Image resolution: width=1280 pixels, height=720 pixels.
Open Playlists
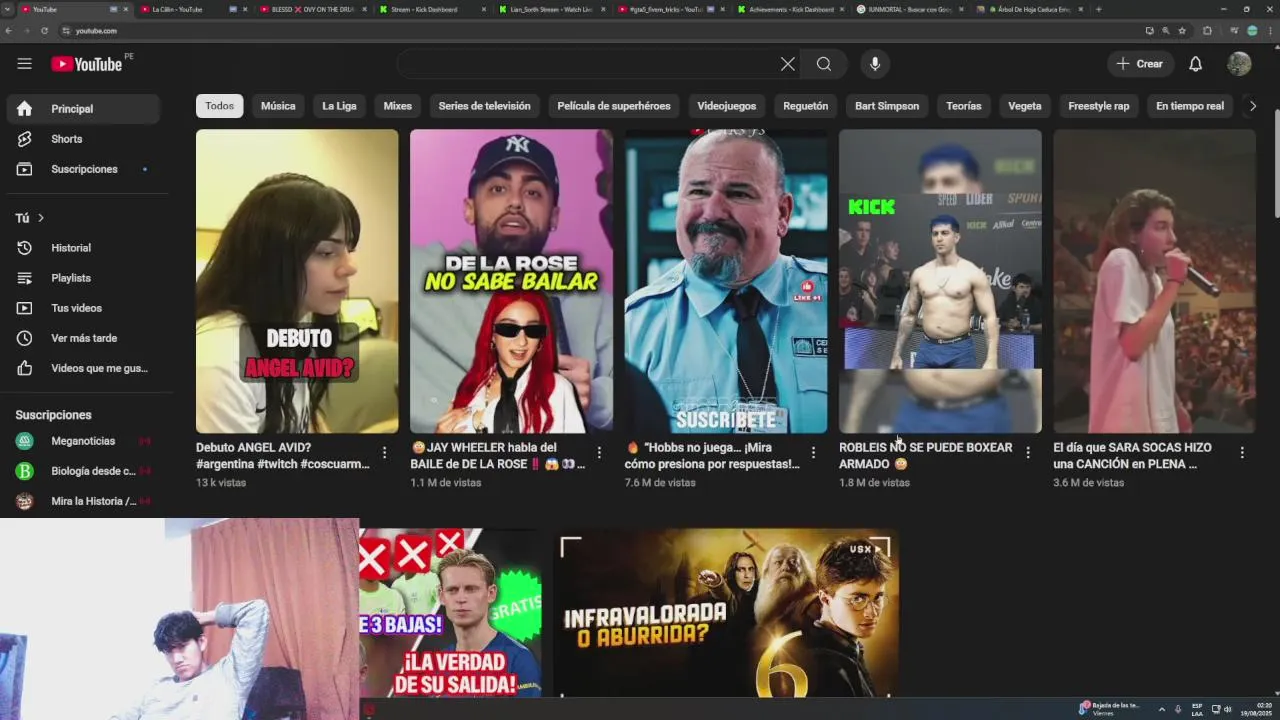click(83, 278)
